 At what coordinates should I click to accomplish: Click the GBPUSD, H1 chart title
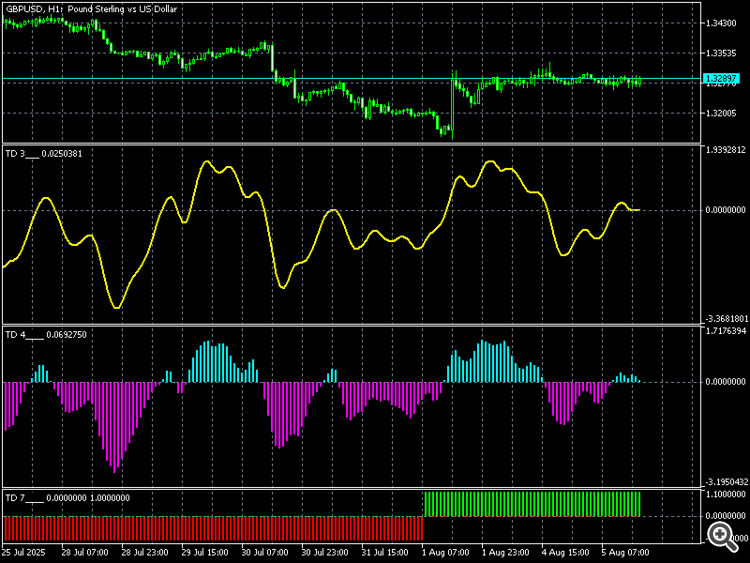[x=91, y=9]
